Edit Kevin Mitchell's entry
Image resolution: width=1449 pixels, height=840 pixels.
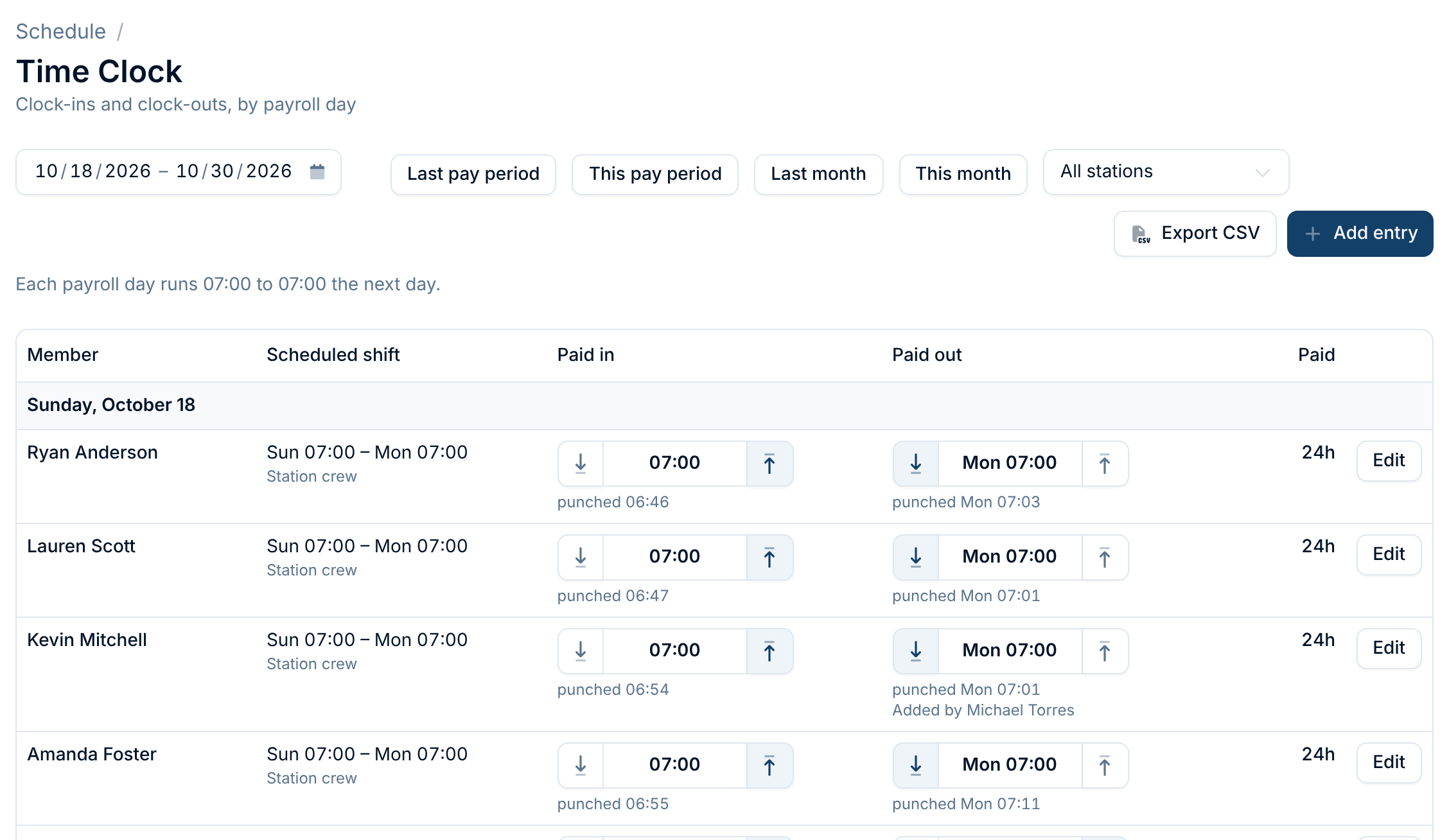coord(1389,648)
